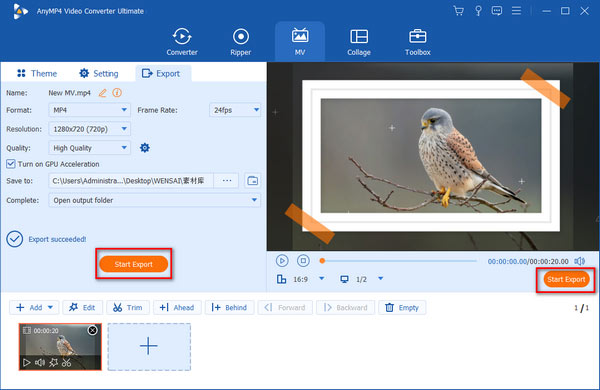Click the Empty trash button
The width and height of the screenshot is (600, 390).
tap(402, 308)
